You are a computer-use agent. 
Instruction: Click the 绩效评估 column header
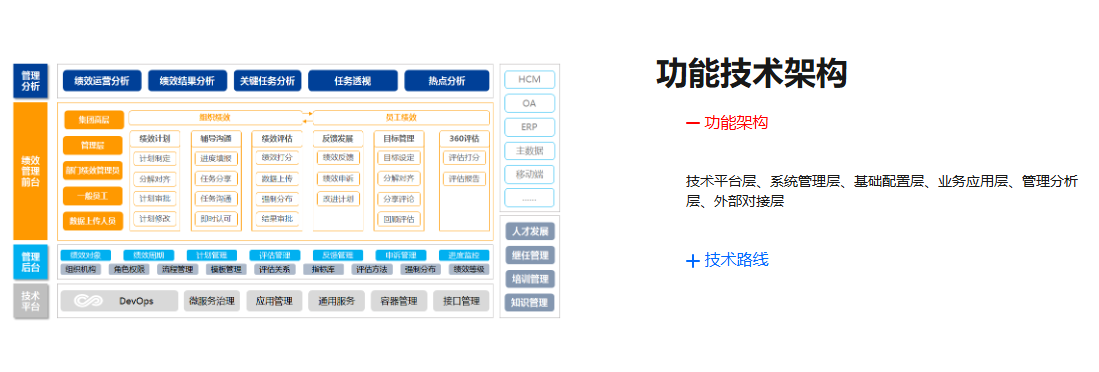tap(277, 138)
